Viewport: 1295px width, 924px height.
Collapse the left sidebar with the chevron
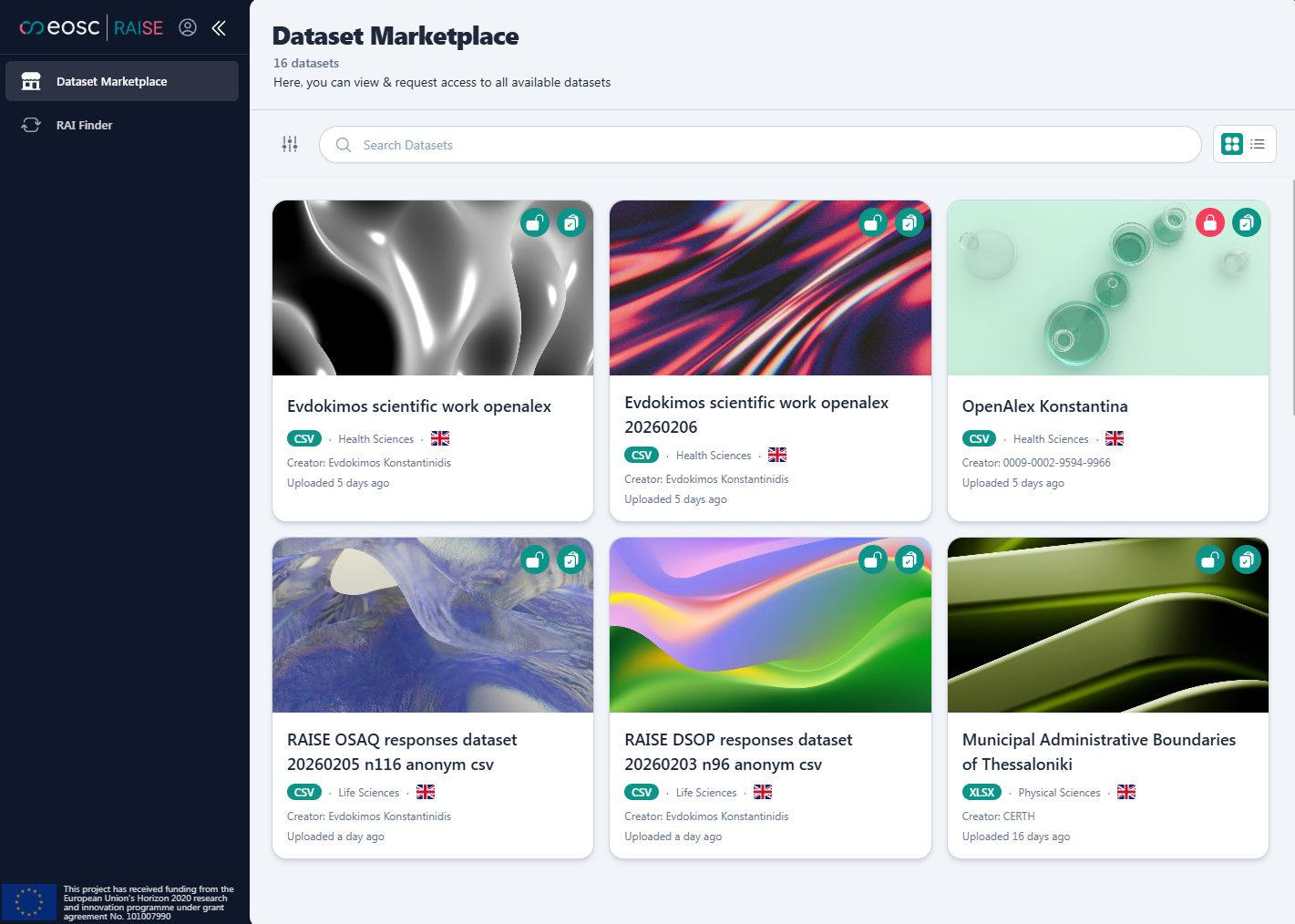(x=219, y=27)
